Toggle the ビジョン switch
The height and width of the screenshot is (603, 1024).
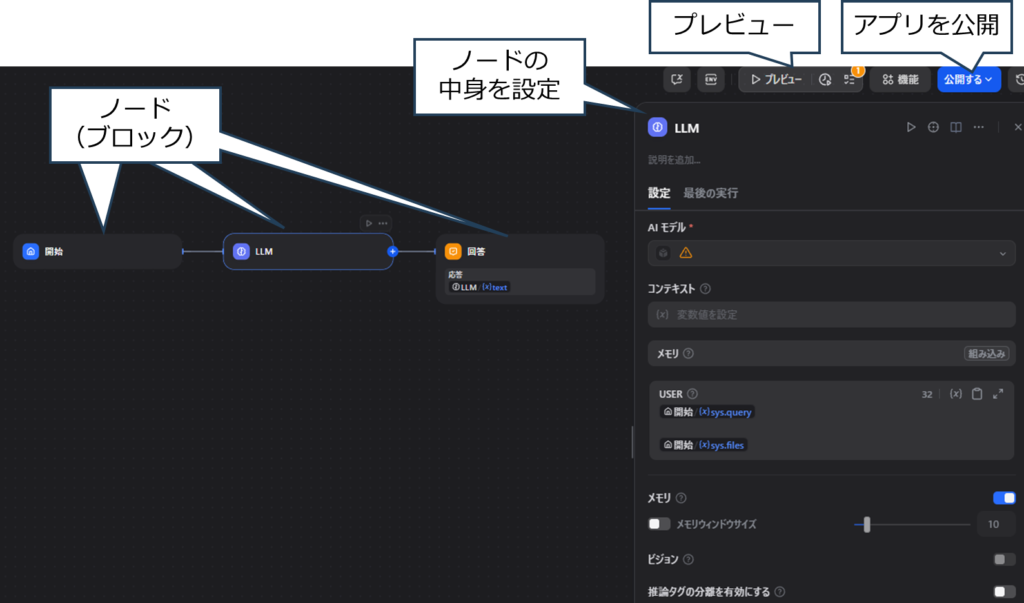point(1003,559)
